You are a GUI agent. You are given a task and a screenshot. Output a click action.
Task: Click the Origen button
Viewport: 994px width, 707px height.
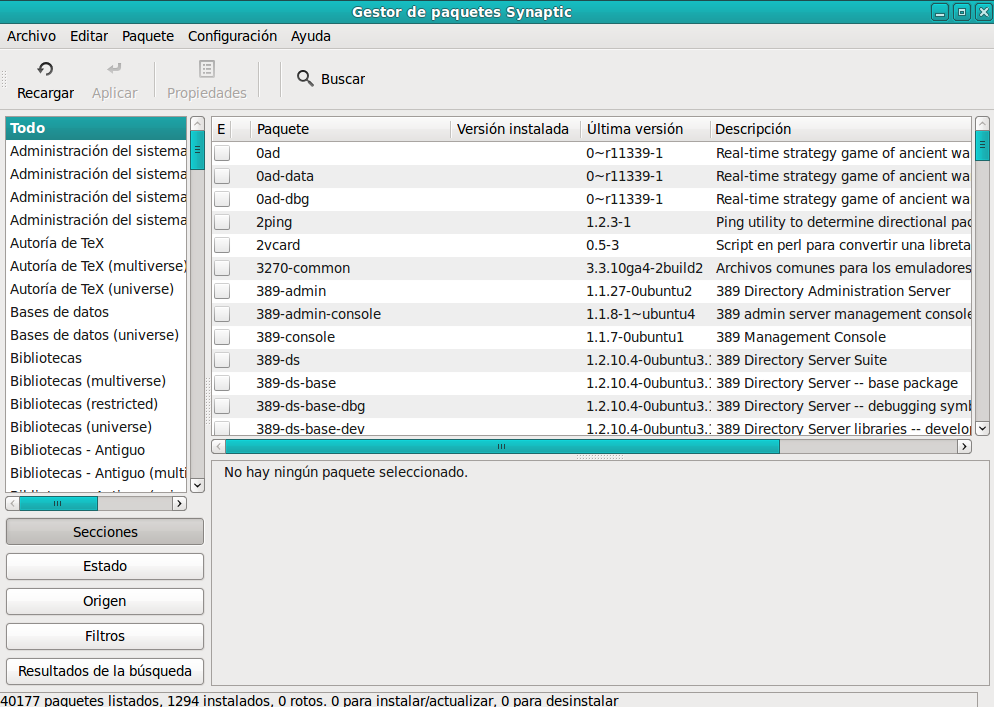click(105, 601)
